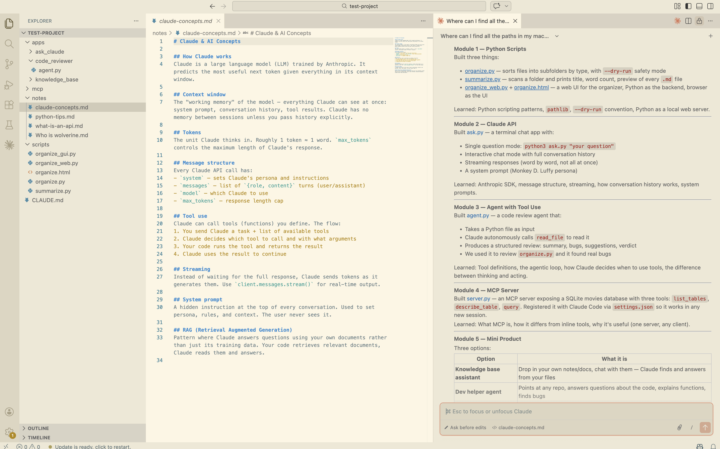Open the conversation title dropdown

coord(557,36)
